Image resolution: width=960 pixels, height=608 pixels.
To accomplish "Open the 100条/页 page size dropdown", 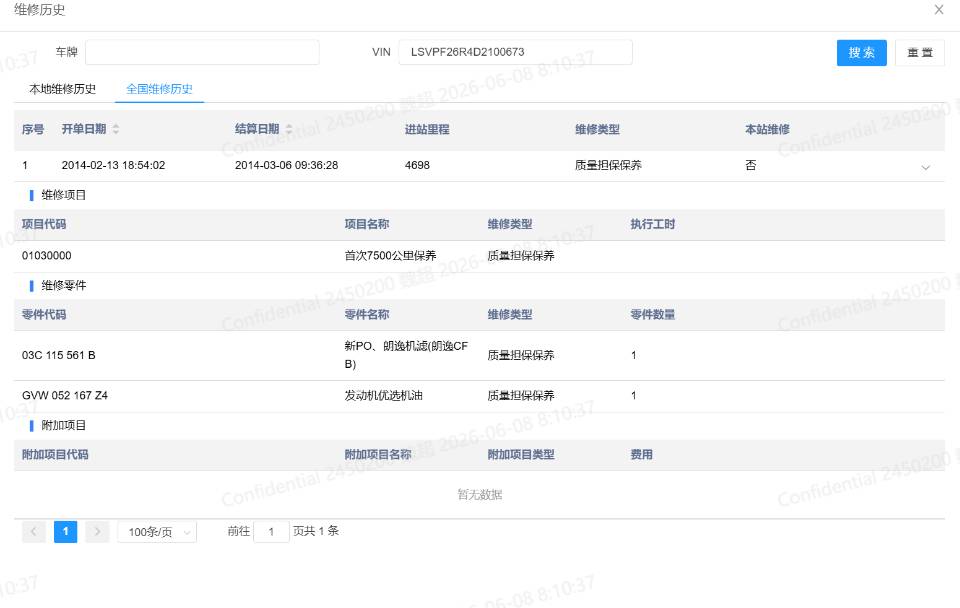I will [157, 532].
